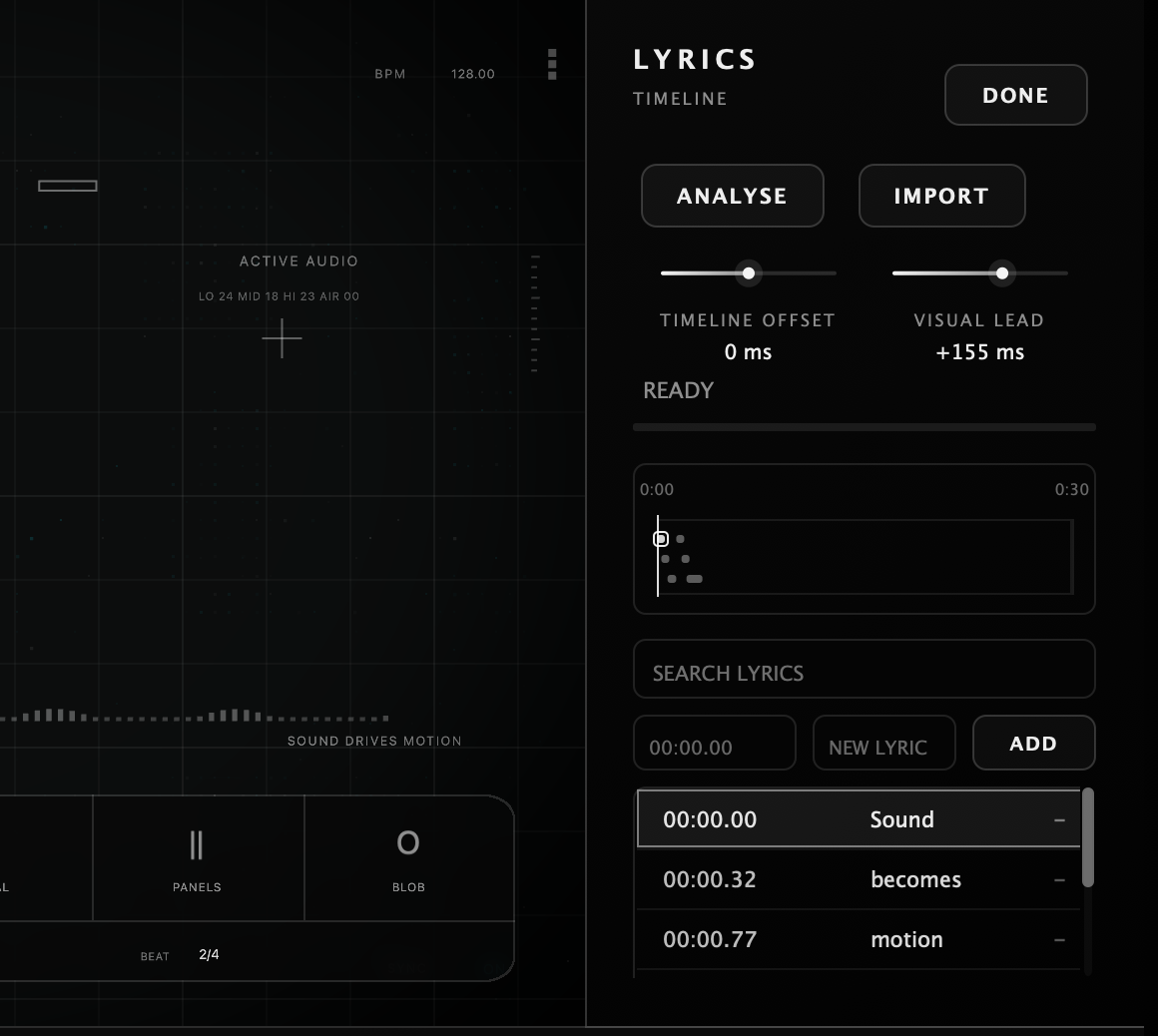
Task: Click the +155 ms visual lead value
Action: (x=980, y=352)
